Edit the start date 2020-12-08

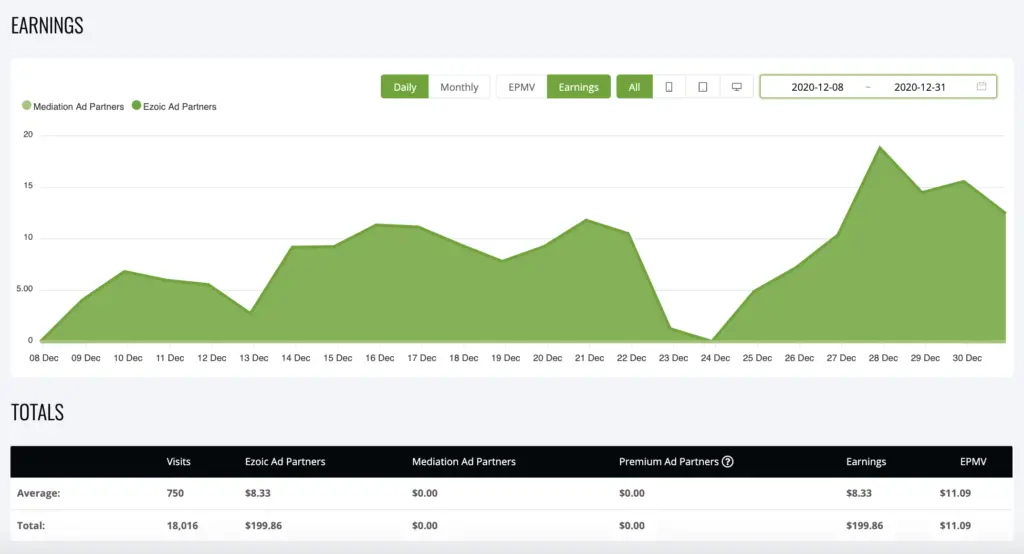pyautogui.click(x=817, y=87)
